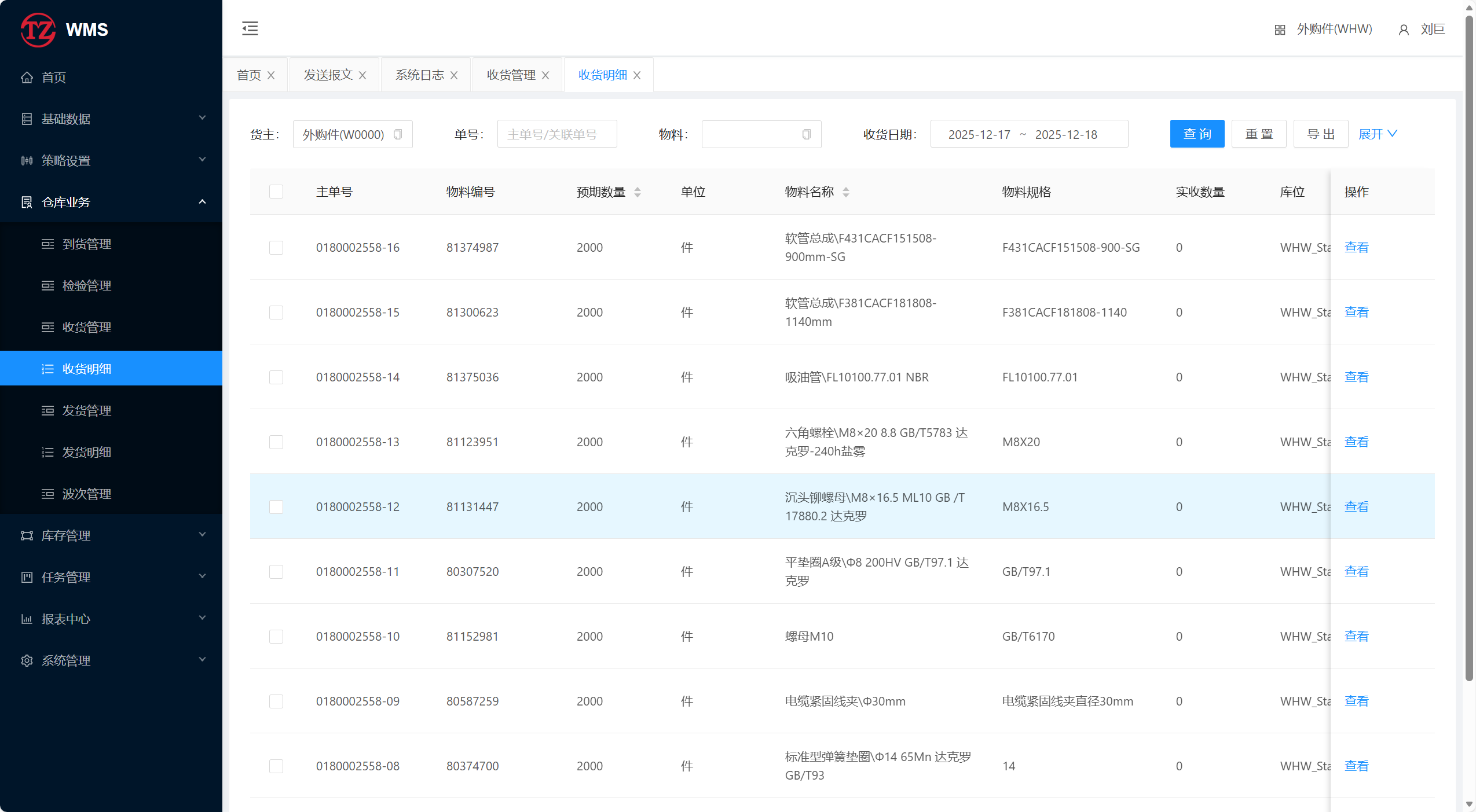Viewport: 1476px width, 812px height.
Task: Expand more filters with 展开
Action: coord(1377,134)
